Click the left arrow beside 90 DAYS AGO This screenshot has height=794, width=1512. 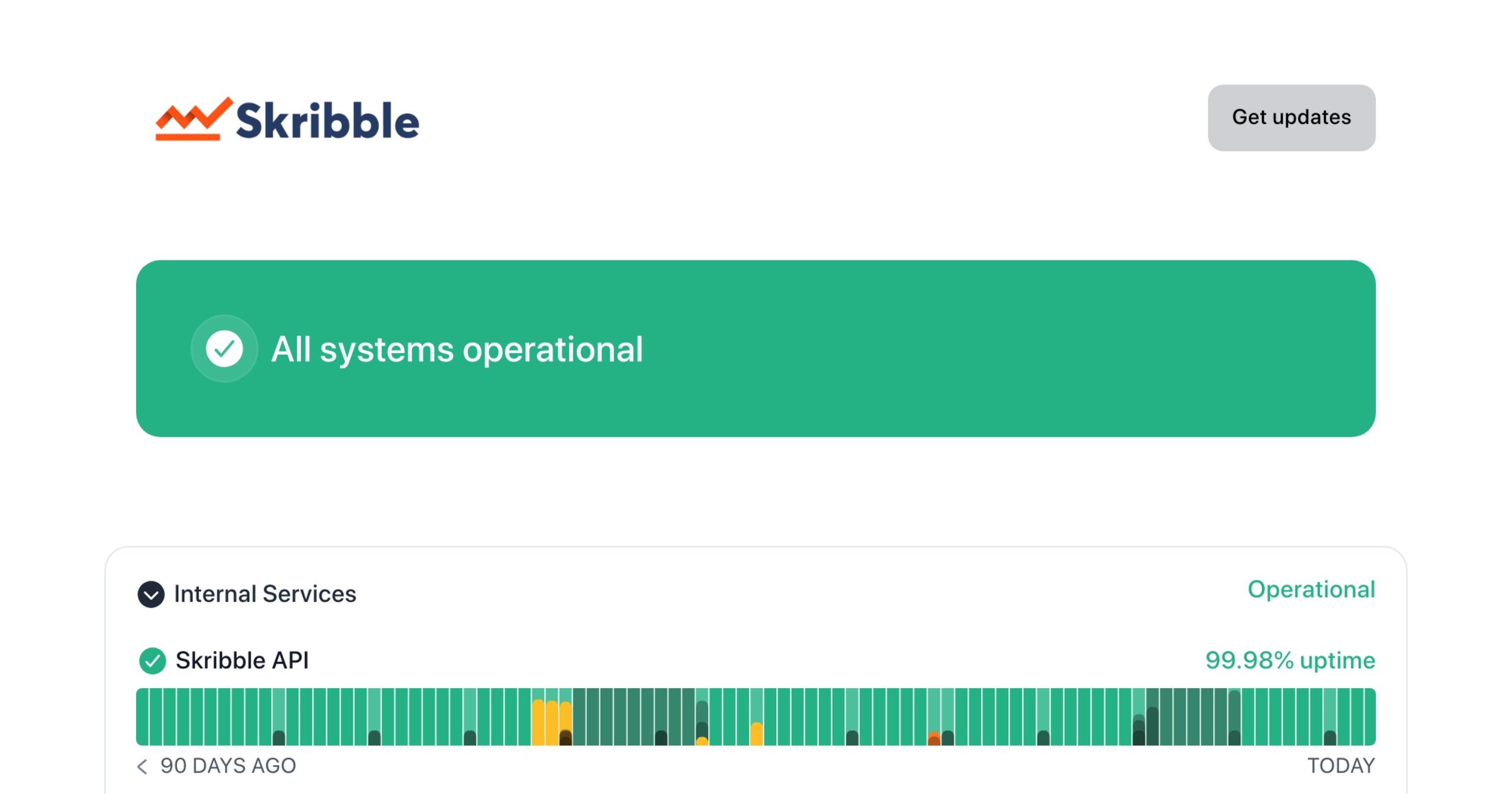(142, 766)
